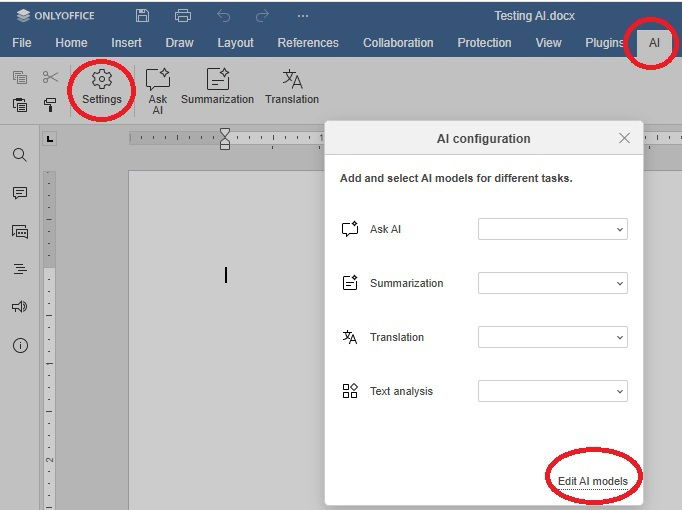Open the About info icon in sidebar
The image size is (682, 510).
pos(20,345)
